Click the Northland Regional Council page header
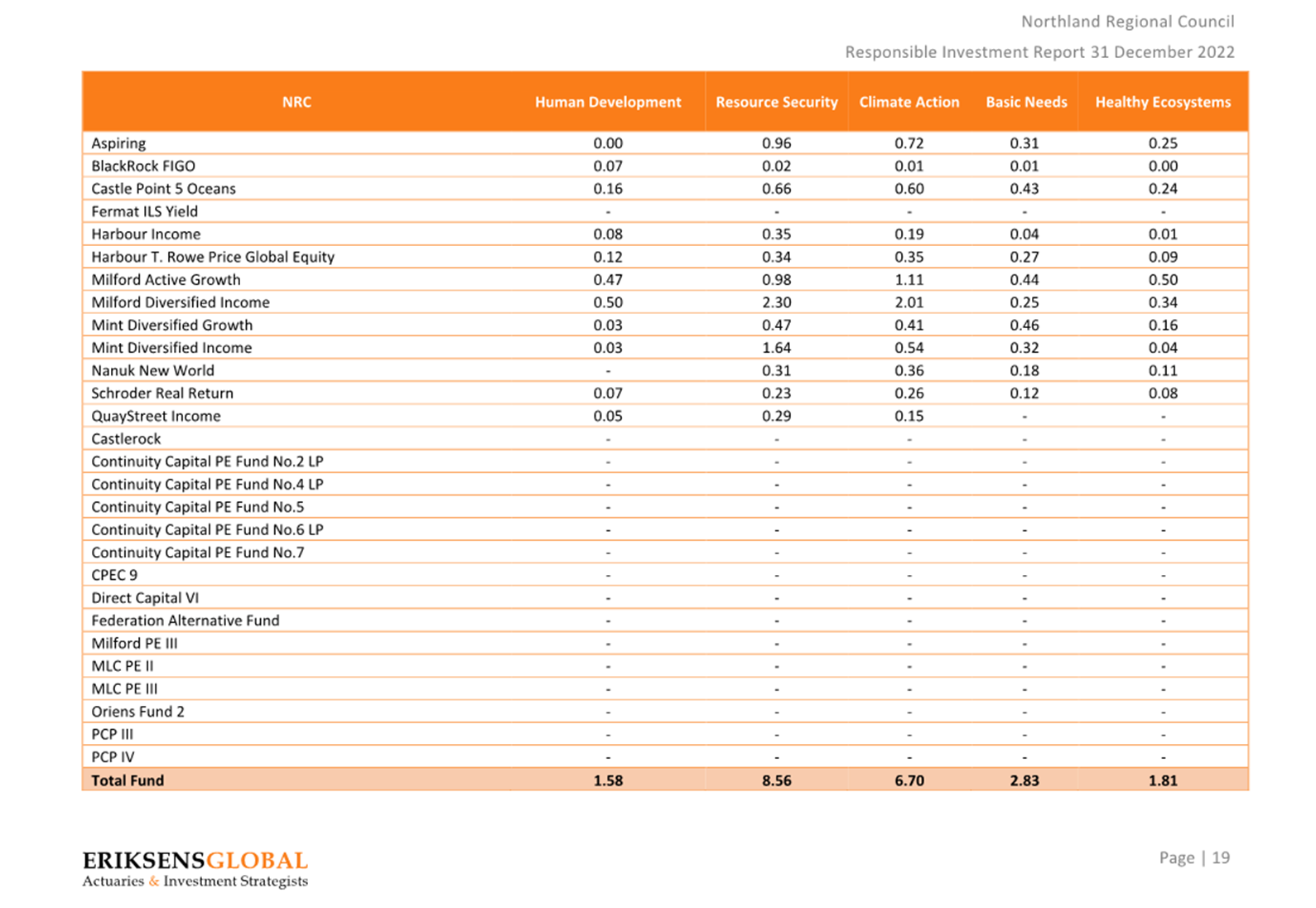This screenshot has width=1316, height=908. 1127,22
